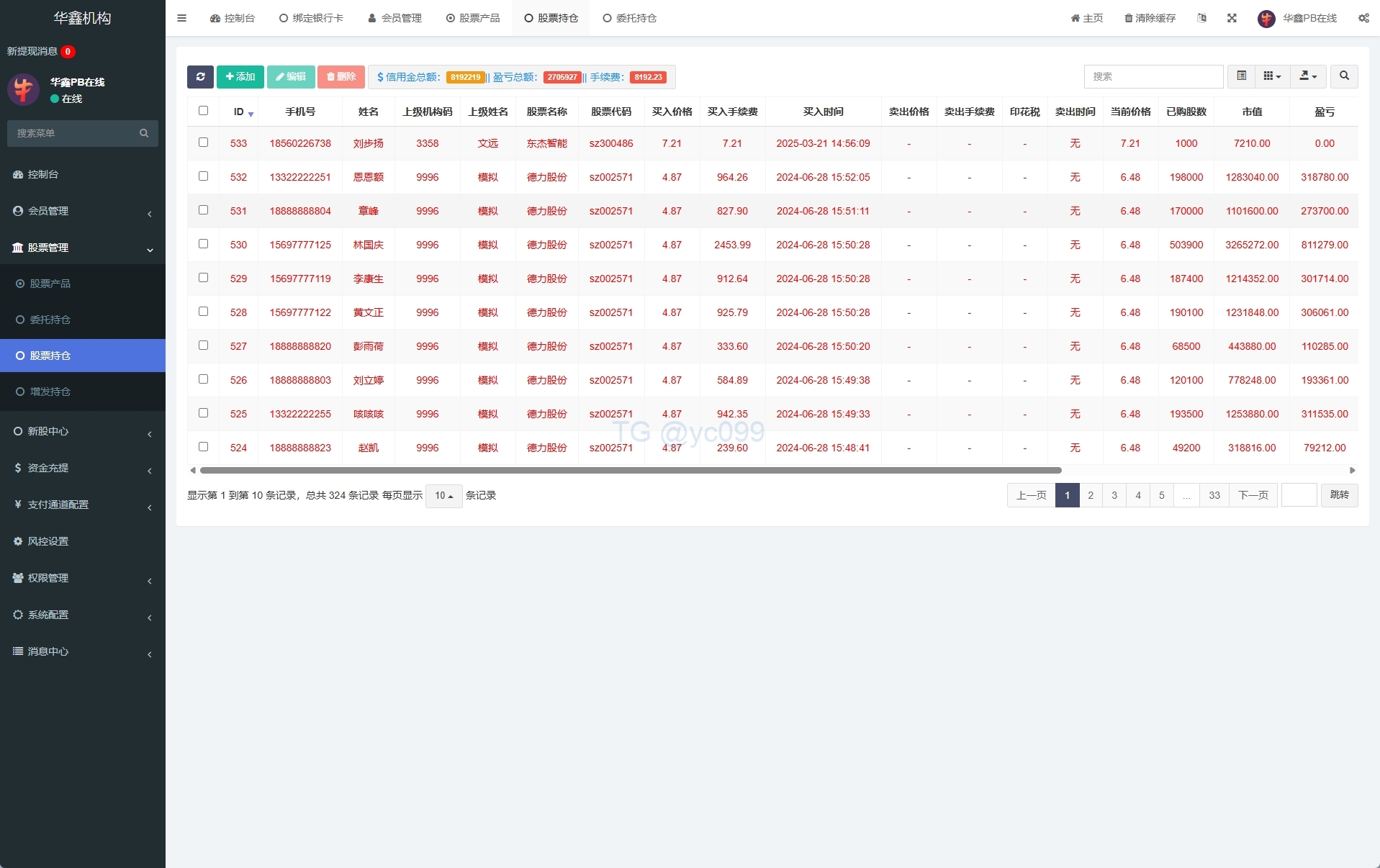Select the checkbox for row ID 533
Screen dimensions: 1380x868
point(203,143)
